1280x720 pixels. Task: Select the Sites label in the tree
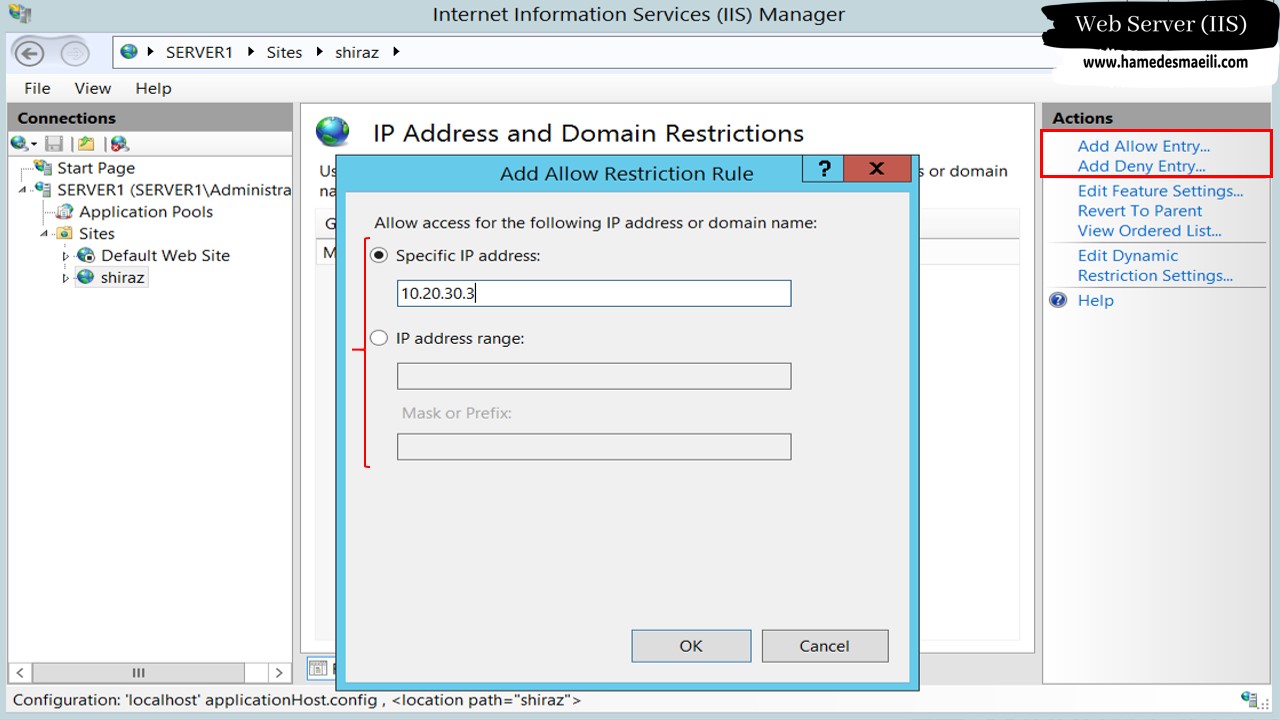[x=97, y=233]
